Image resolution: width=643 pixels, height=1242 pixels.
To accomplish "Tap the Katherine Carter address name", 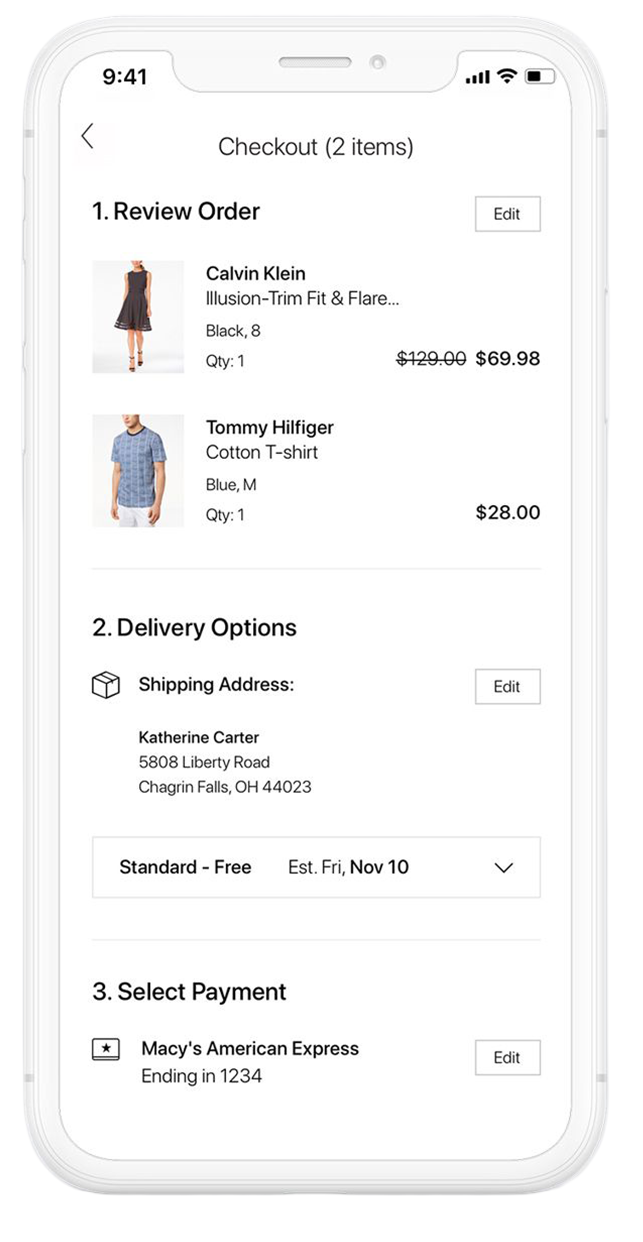I will [x=199, y=738].
